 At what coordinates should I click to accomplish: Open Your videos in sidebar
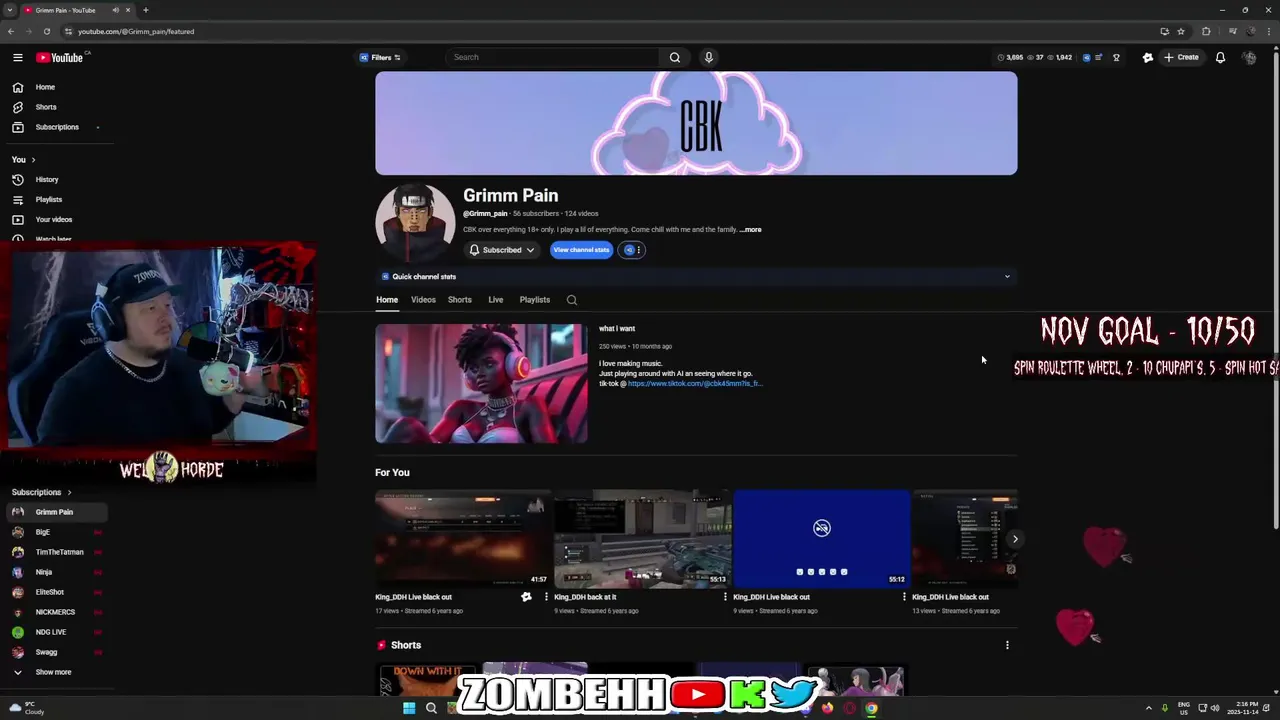(x=54, y=219)
